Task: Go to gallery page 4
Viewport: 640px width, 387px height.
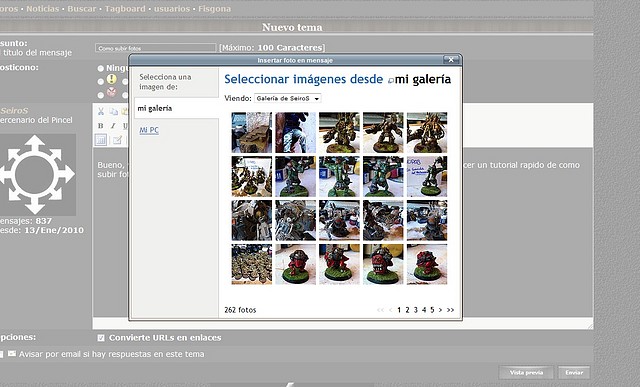Action: click(424, 310)
